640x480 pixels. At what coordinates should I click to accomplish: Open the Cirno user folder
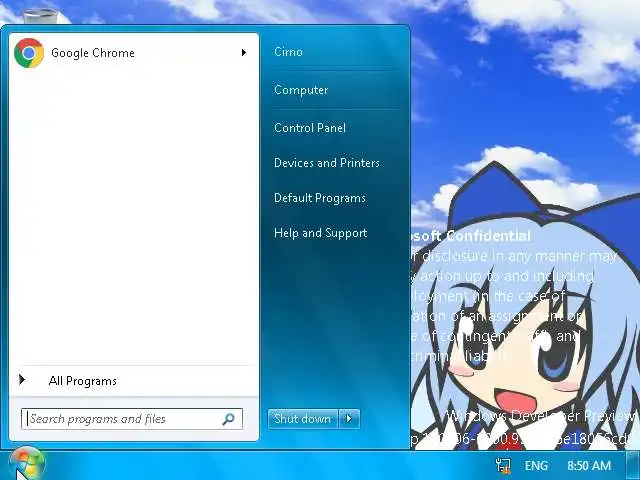288,52
